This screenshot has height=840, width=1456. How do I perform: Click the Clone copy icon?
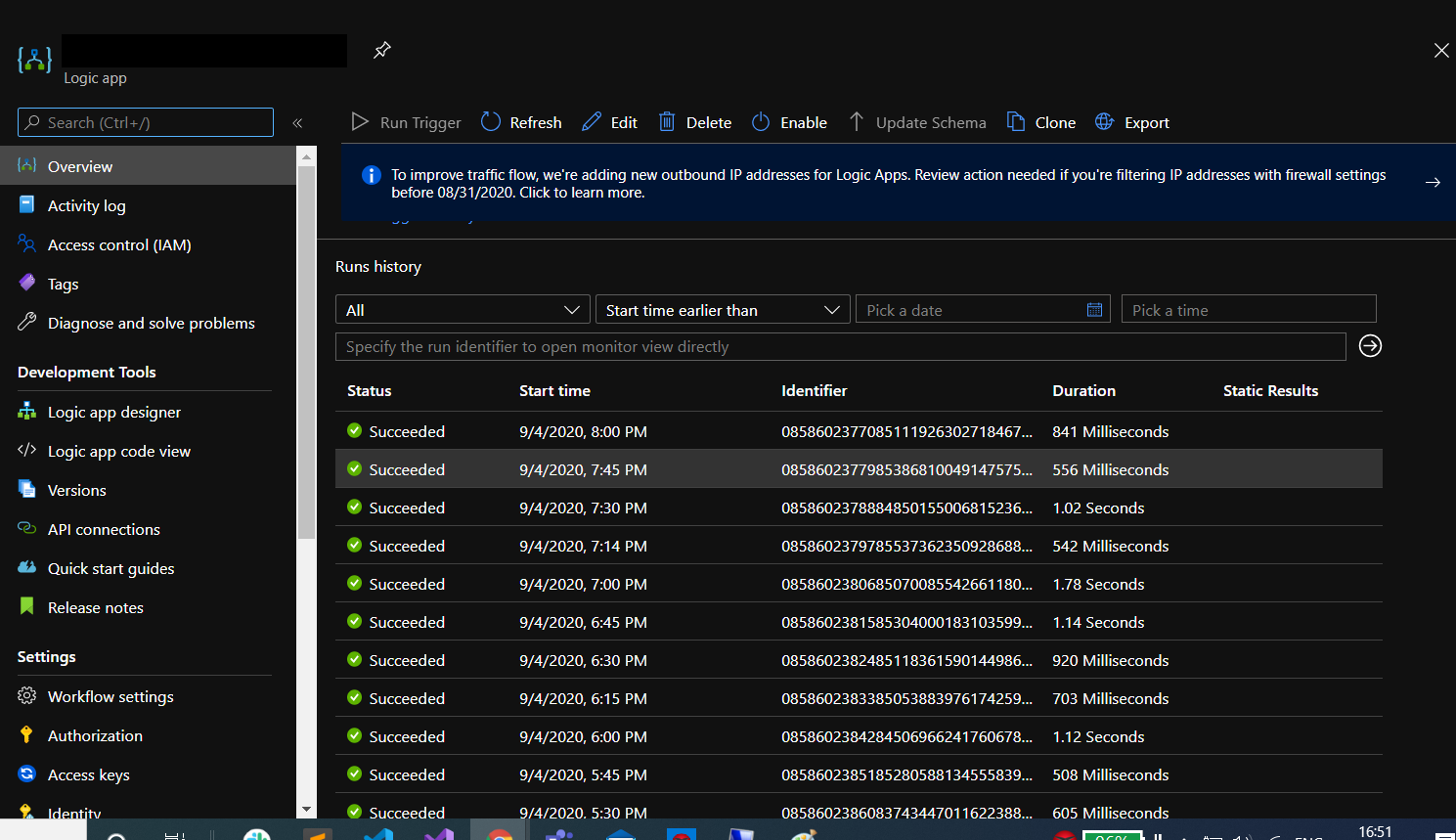pos(1016,122)
